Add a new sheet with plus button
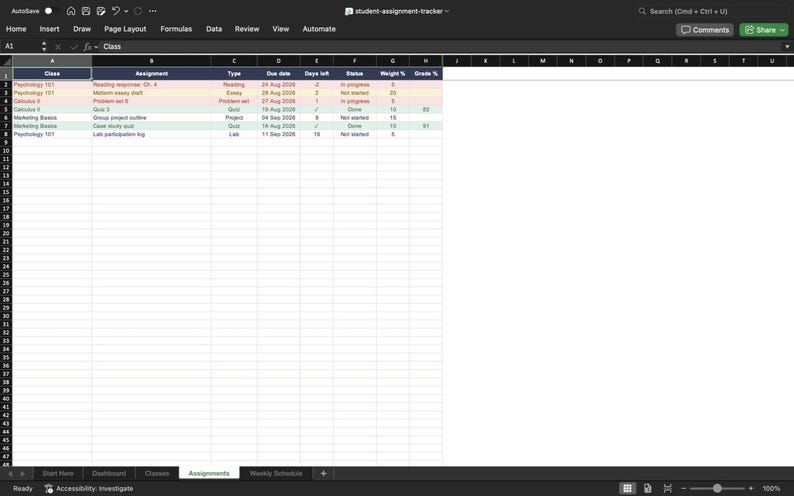The width and height of the screenshot is (794, 496). coord(324,473)
